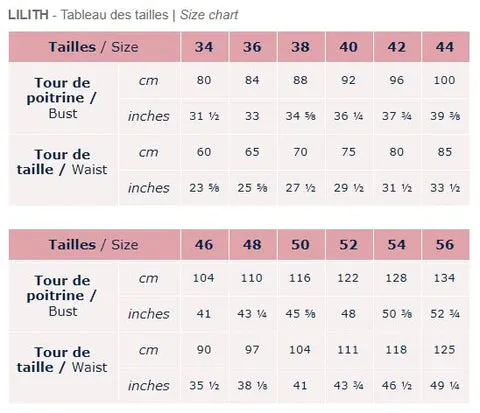480x413 pixels.
Task: Click waist cm value 125
Action: [x=444, y=350]
